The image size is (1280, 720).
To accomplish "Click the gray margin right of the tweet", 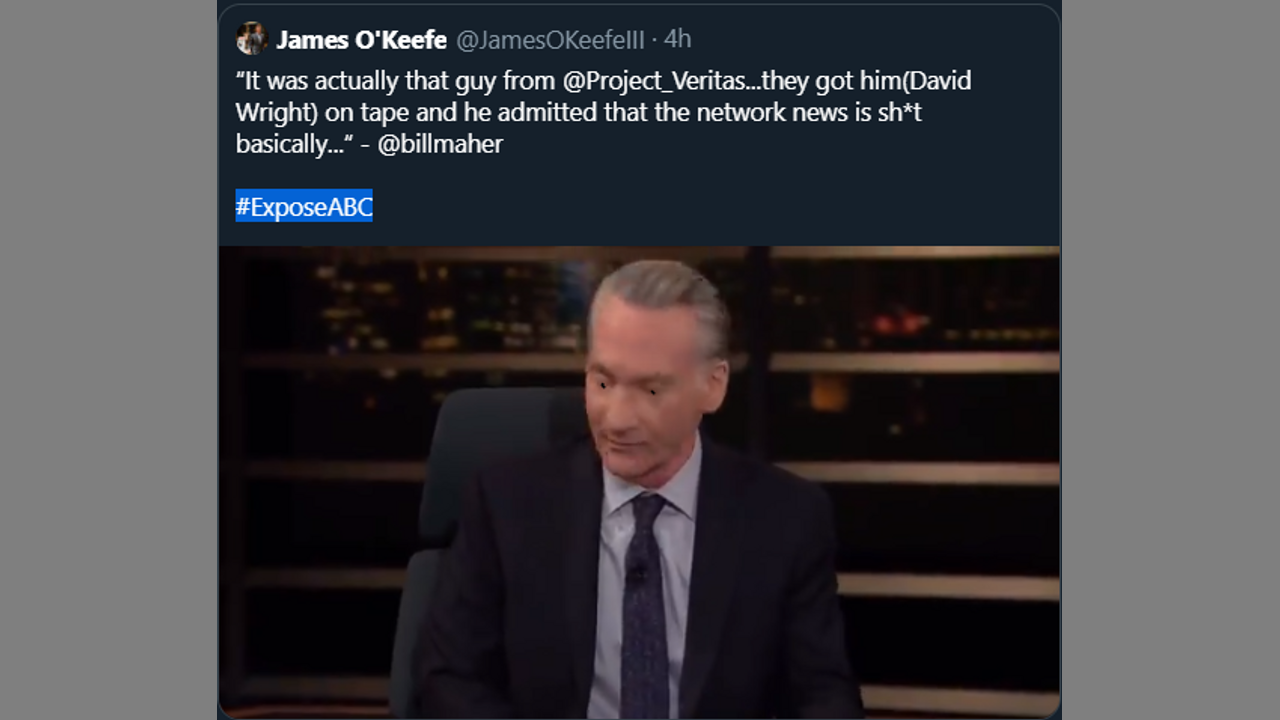I will 1170,360.
